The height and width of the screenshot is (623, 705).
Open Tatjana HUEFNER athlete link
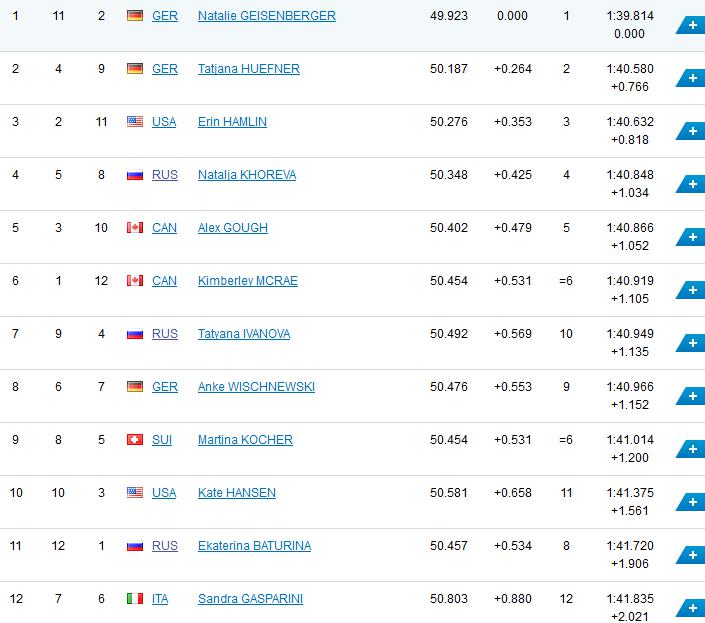(x=249, y=69)
